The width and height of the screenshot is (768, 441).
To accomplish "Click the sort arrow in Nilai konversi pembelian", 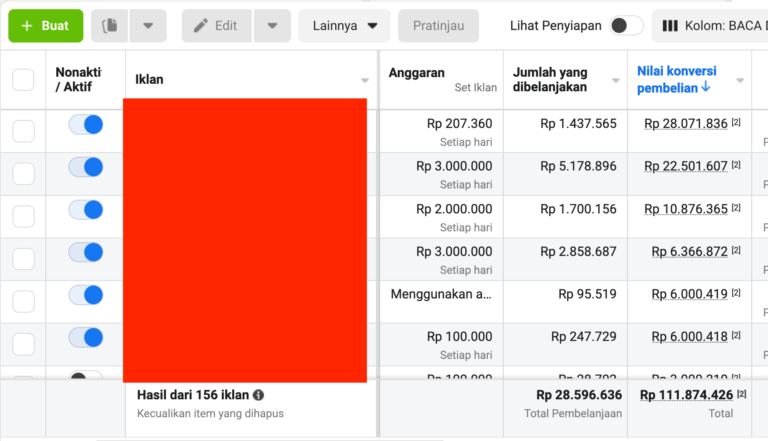I will [706, 87].
